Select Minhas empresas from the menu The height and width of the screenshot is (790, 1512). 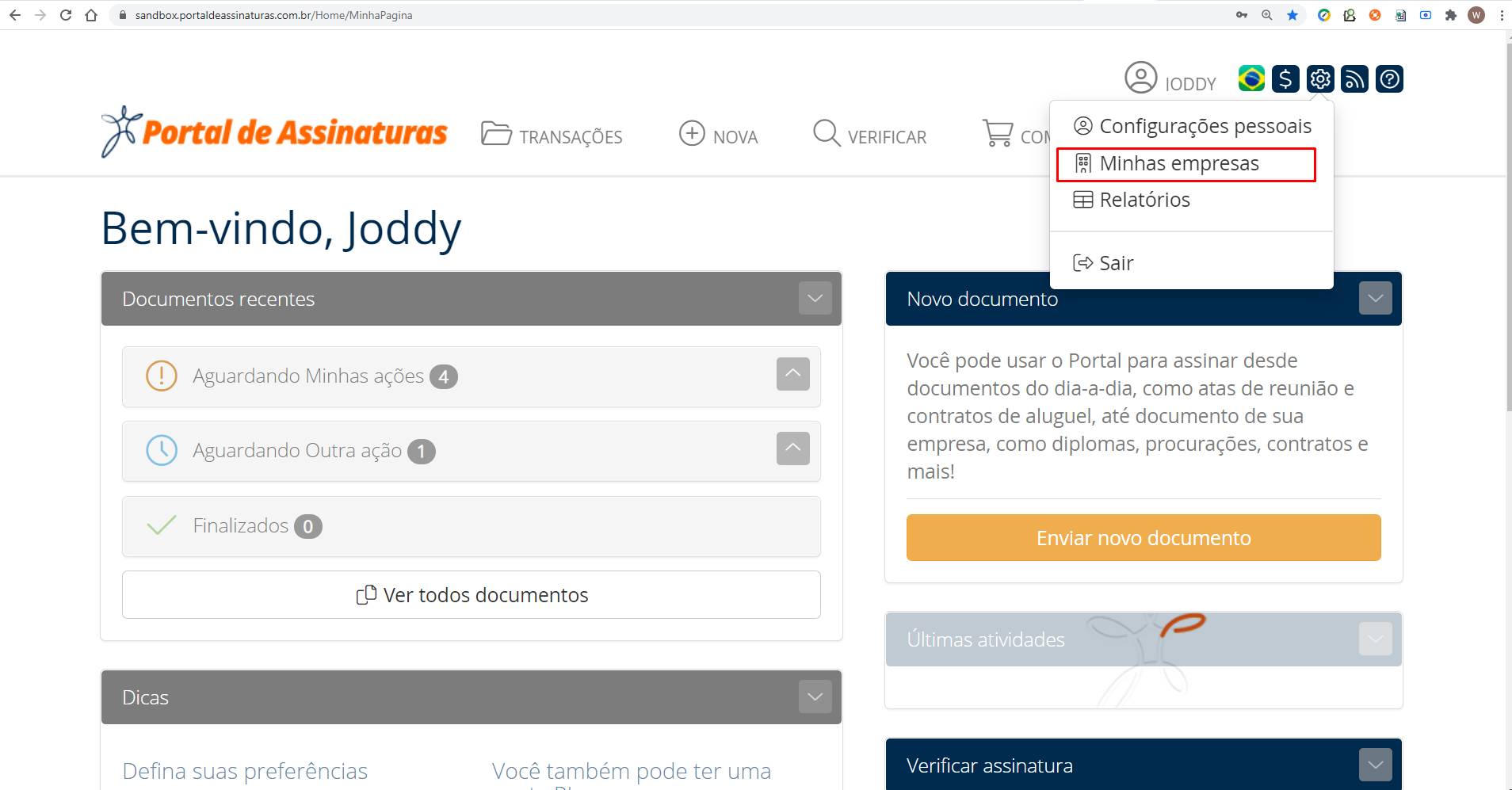(1179, 164)
